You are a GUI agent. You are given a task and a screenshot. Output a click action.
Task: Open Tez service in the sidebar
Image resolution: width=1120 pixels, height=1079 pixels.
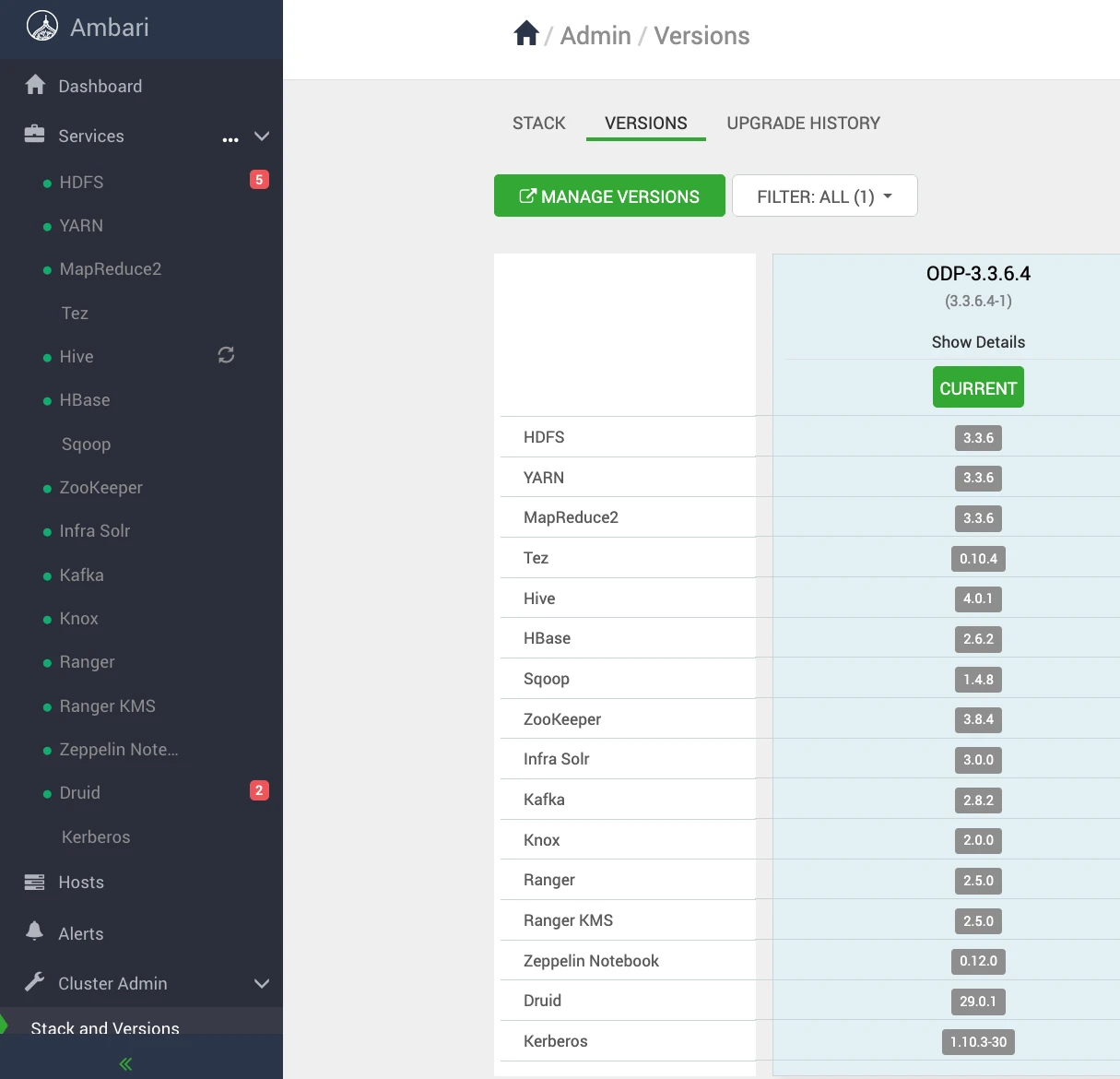click(75, 314)
